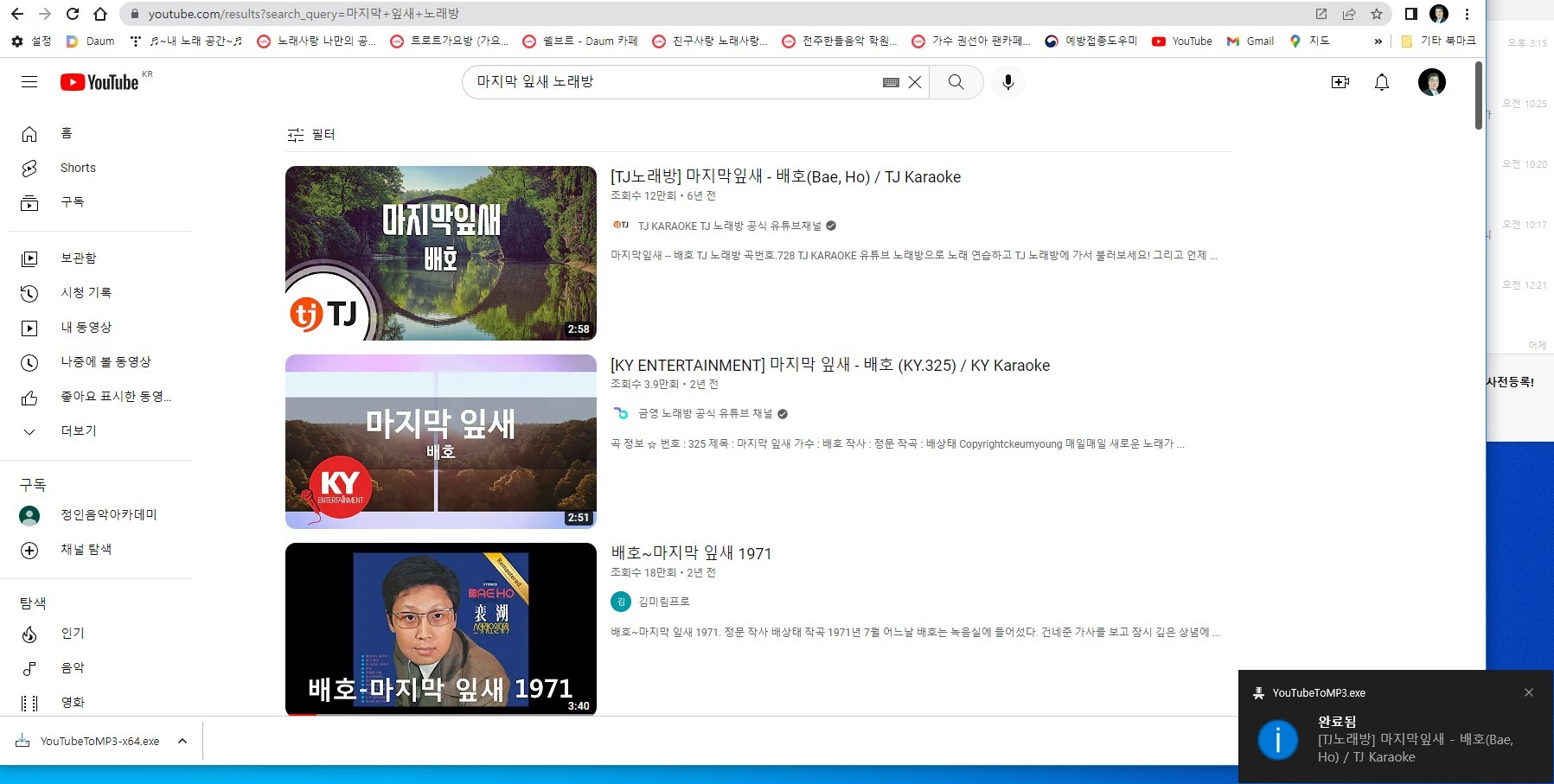Open the 지도 maps bookmark
The width and height of the screenshot is (1554, 784).
tap(1309, 41)
